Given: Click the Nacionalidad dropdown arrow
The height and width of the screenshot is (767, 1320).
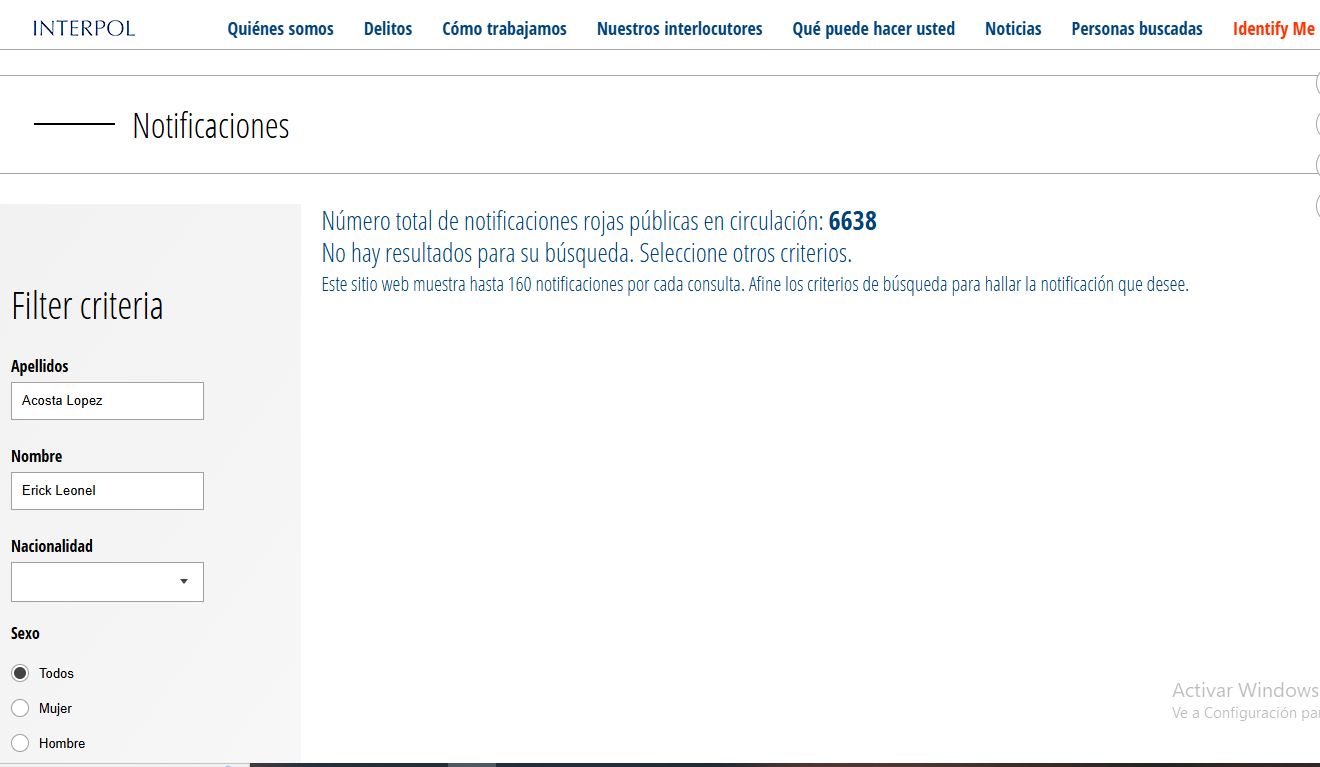Looking at the screenshot, I should coord(184,582).
